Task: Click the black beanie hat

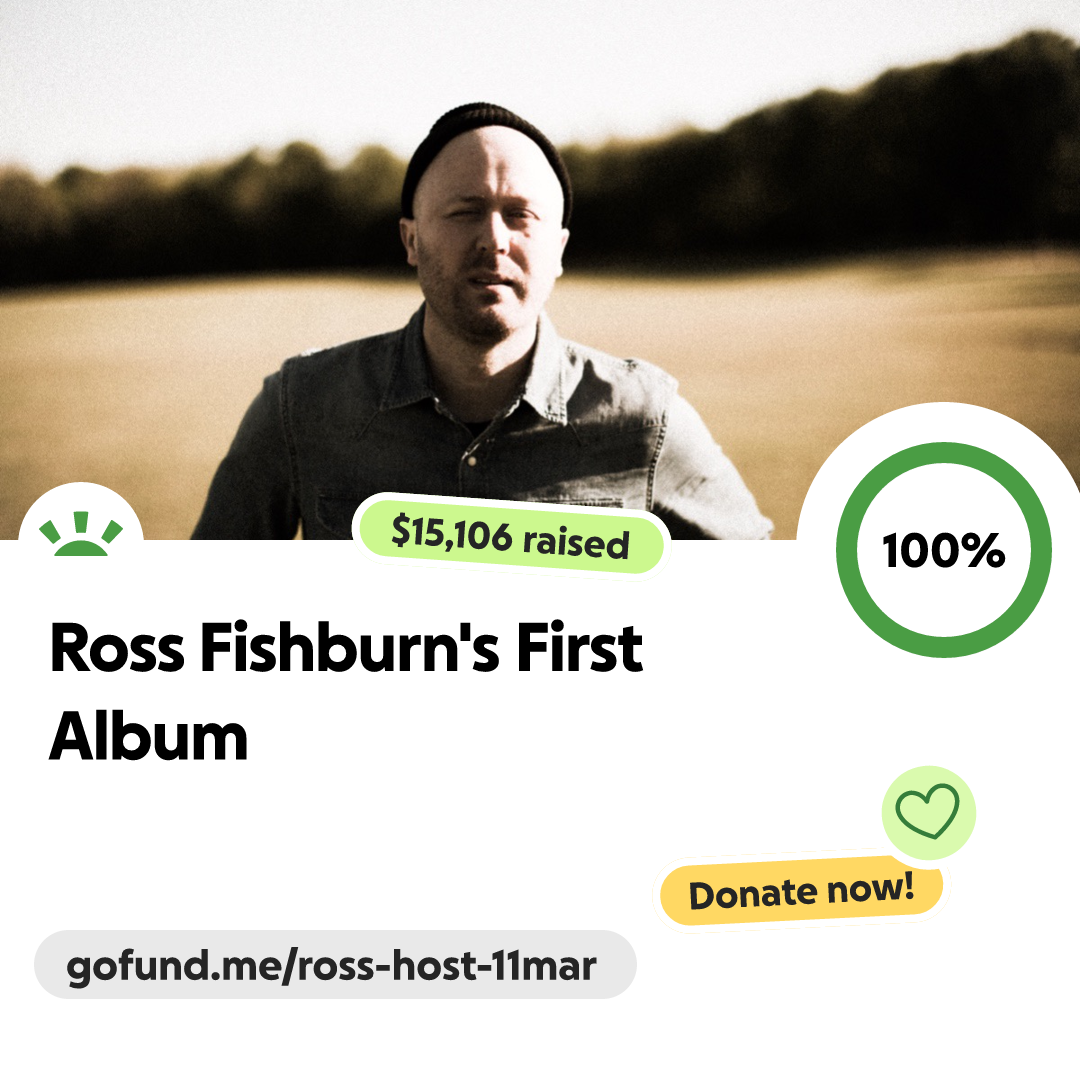Action: pyautogui.click(x=486, y=155)
